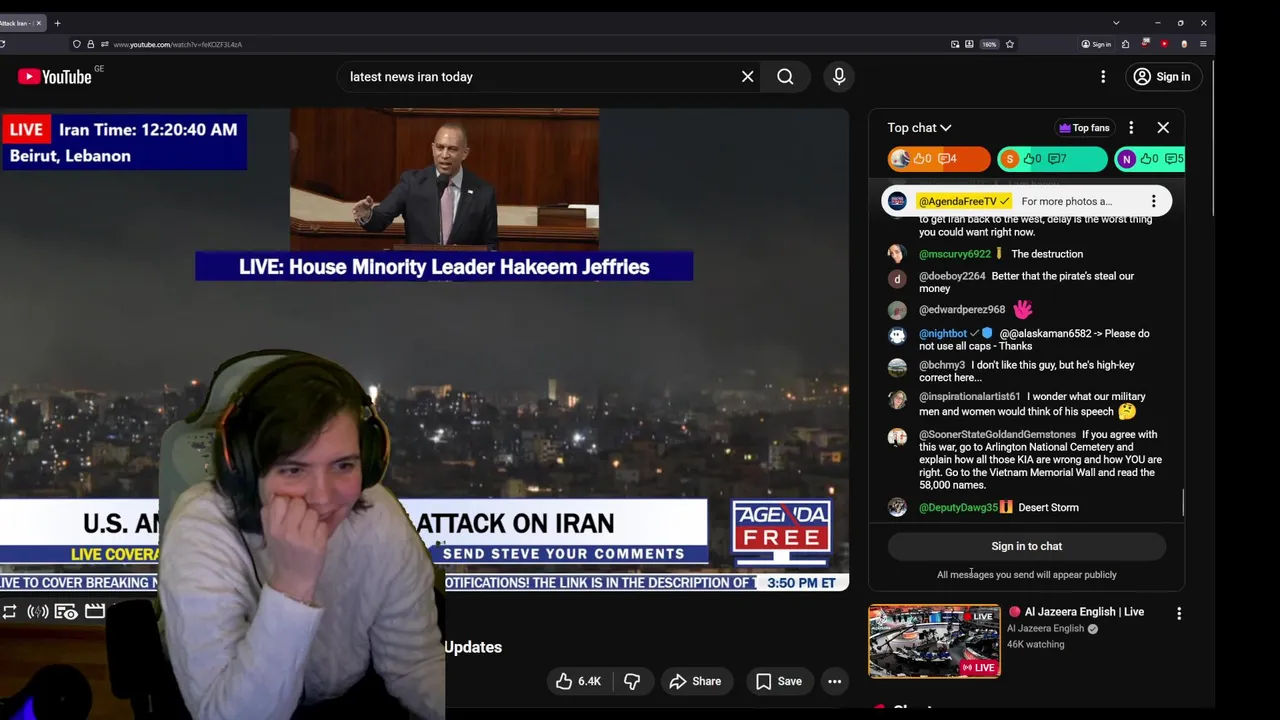
Task: Reset the 160% zoom level indicator
Action: click(989, 44)
